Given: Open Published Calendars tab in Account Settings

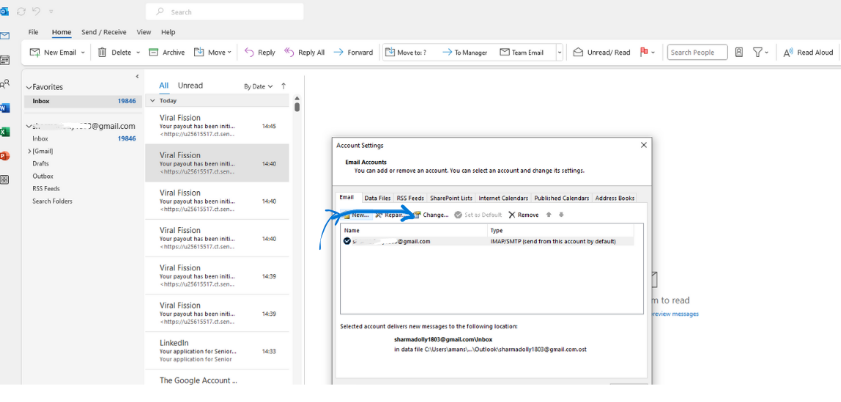Looking at the screenshot, I should pos(562,198).
